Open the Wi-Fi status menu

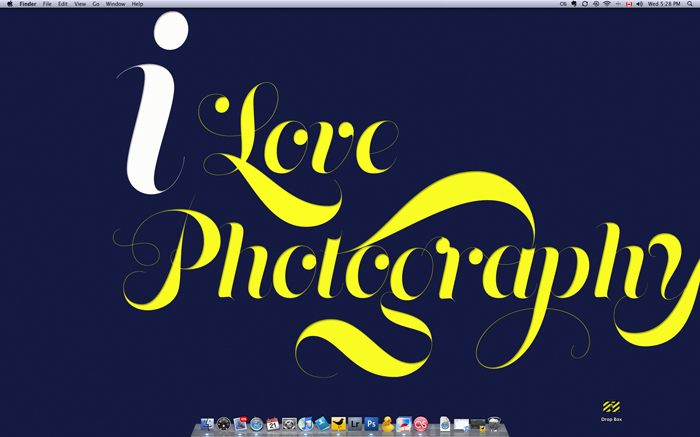[607, 4]
